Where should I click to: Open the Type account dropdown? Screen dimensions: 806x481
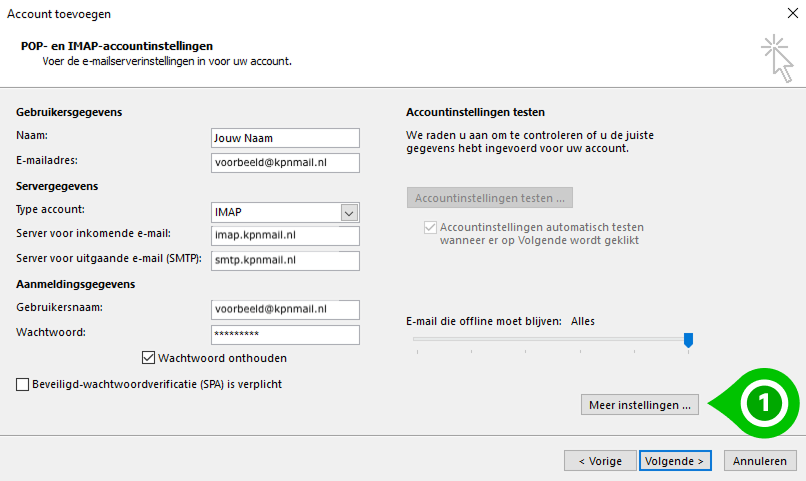click(349, 212)
